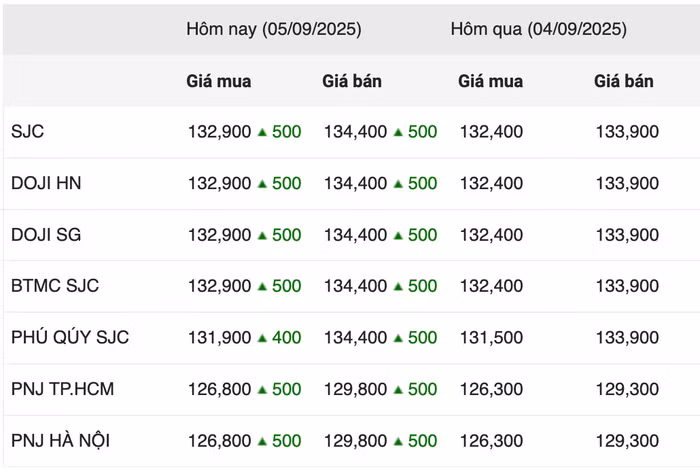
Task: Select the Hôm nay (05/09/2025) column header
Action: [273, 29]
